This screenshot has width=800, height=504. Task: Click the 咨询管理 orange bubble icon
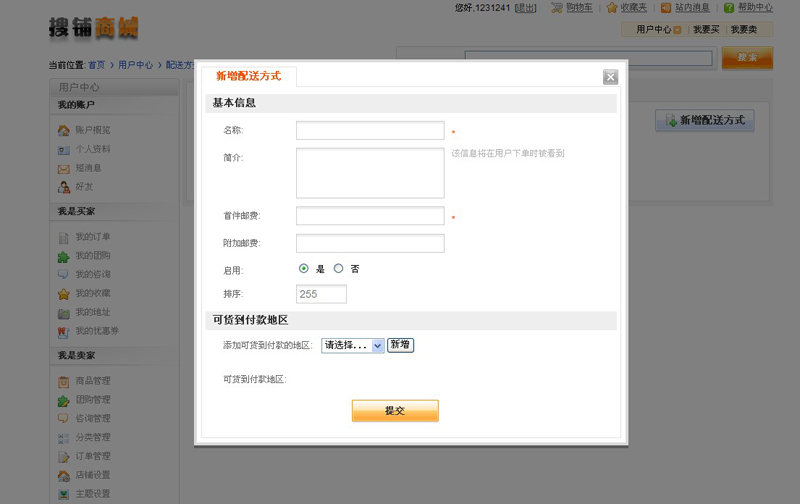(x=63, y=418)
